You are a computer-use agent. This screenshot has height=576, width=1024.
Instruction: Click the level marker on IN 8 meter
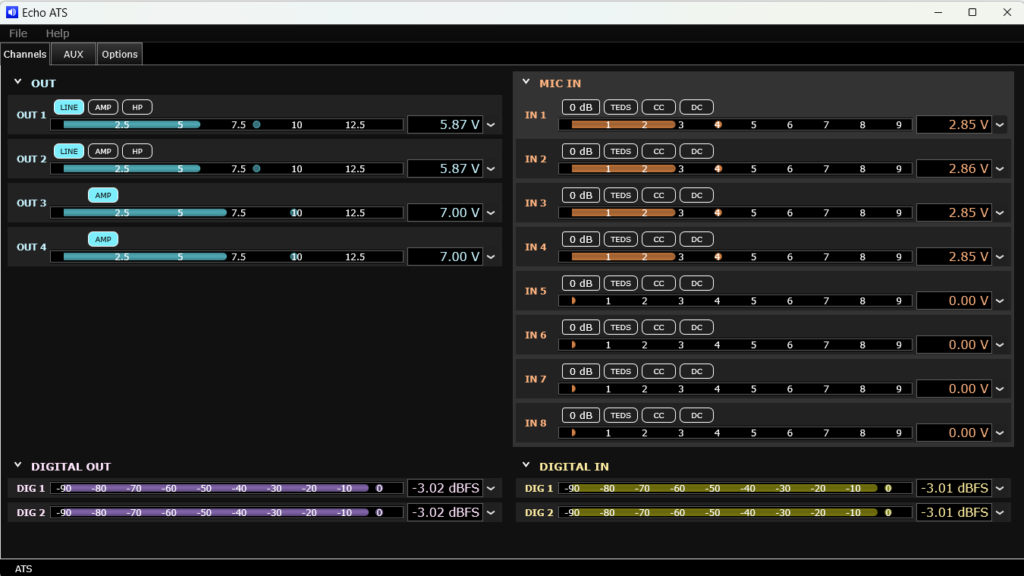click(x=574, y=433)
